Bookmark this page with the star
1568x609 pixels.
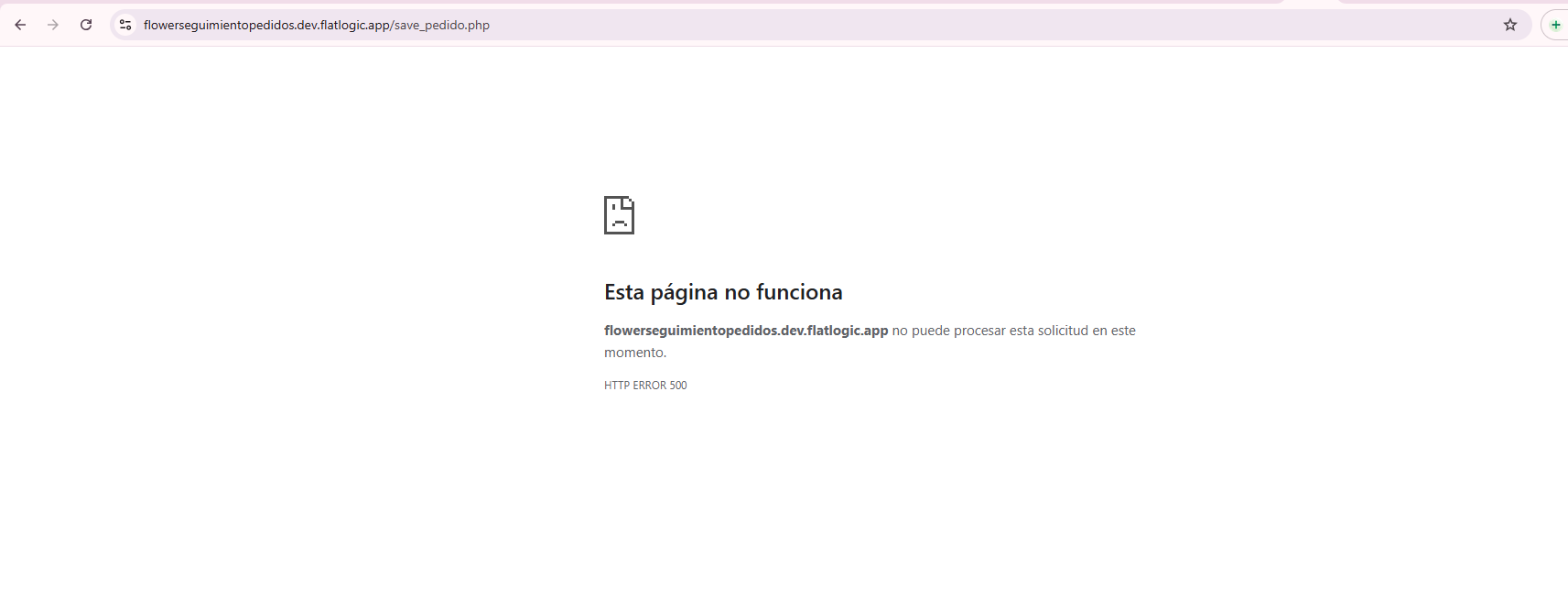tap(1510, 25)
